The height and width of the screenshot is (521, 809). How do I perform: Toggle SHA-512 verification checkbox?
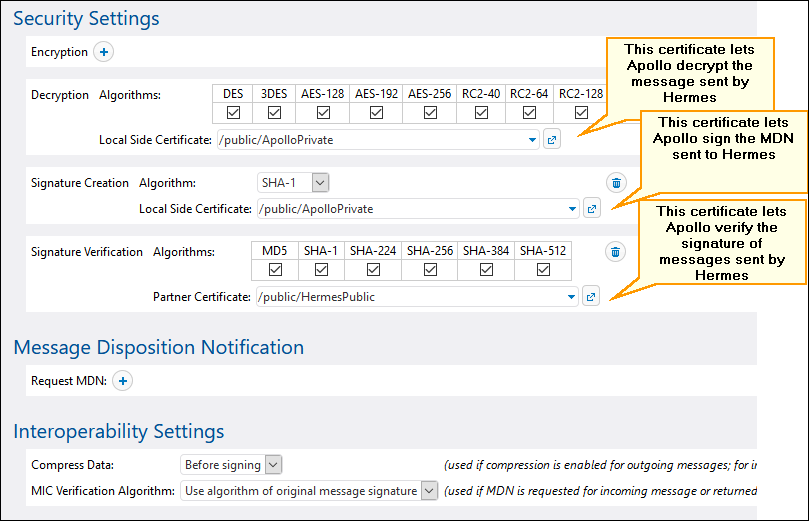coord(543,270)
